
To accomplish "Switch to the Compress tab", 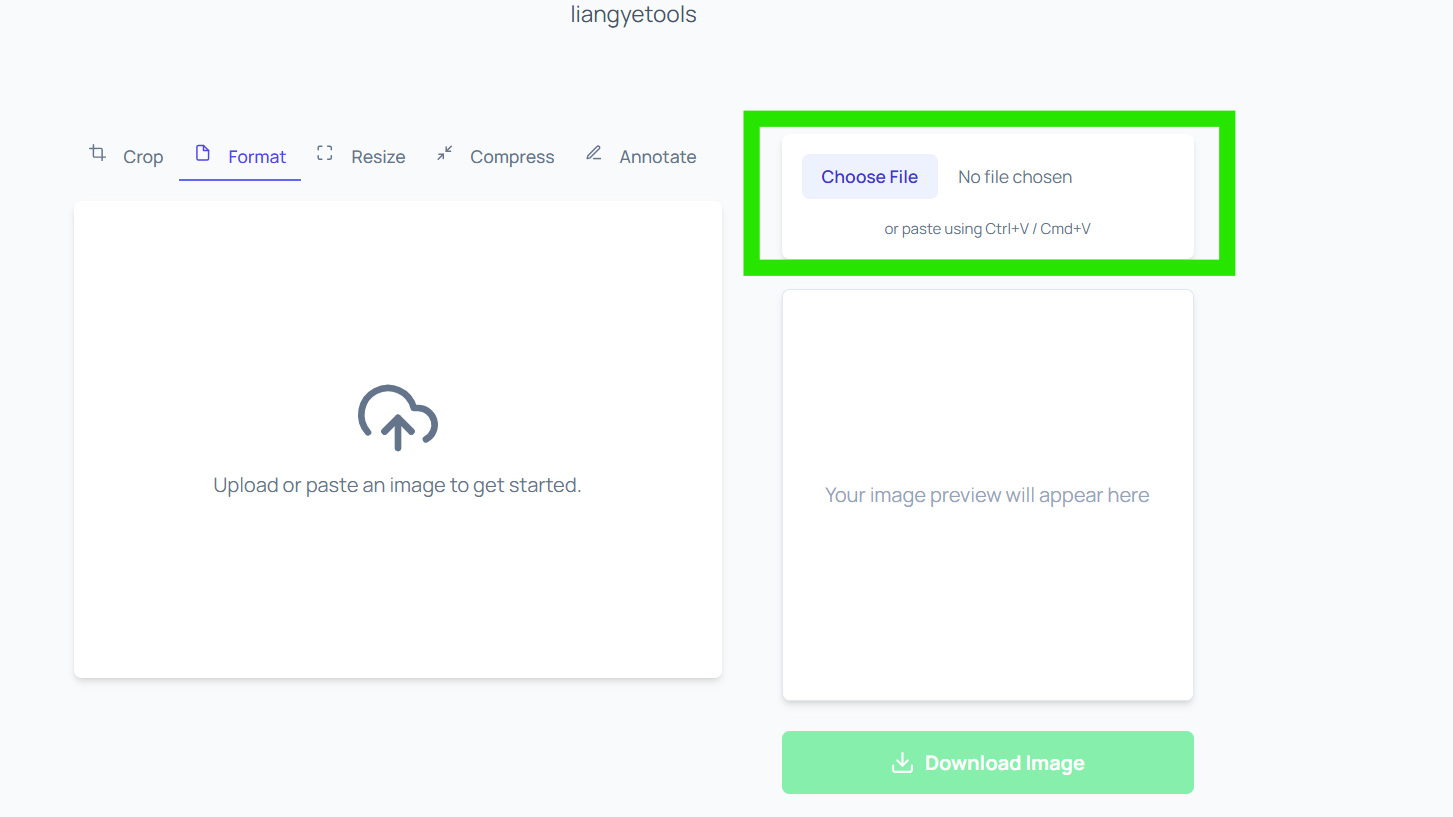I will coord(511,157).
